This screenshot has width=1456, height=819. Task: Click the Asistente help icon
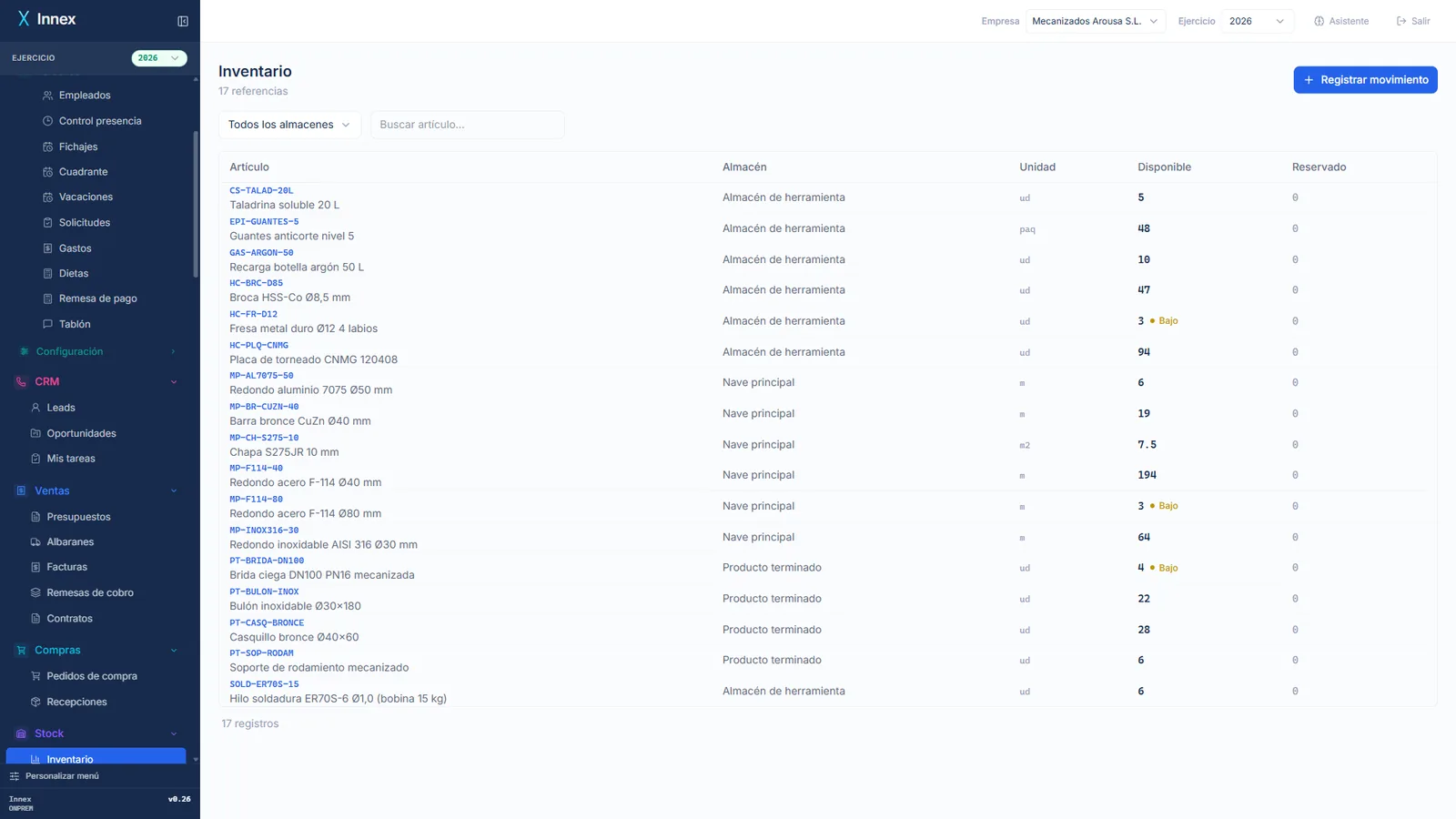coord(1319,21)
